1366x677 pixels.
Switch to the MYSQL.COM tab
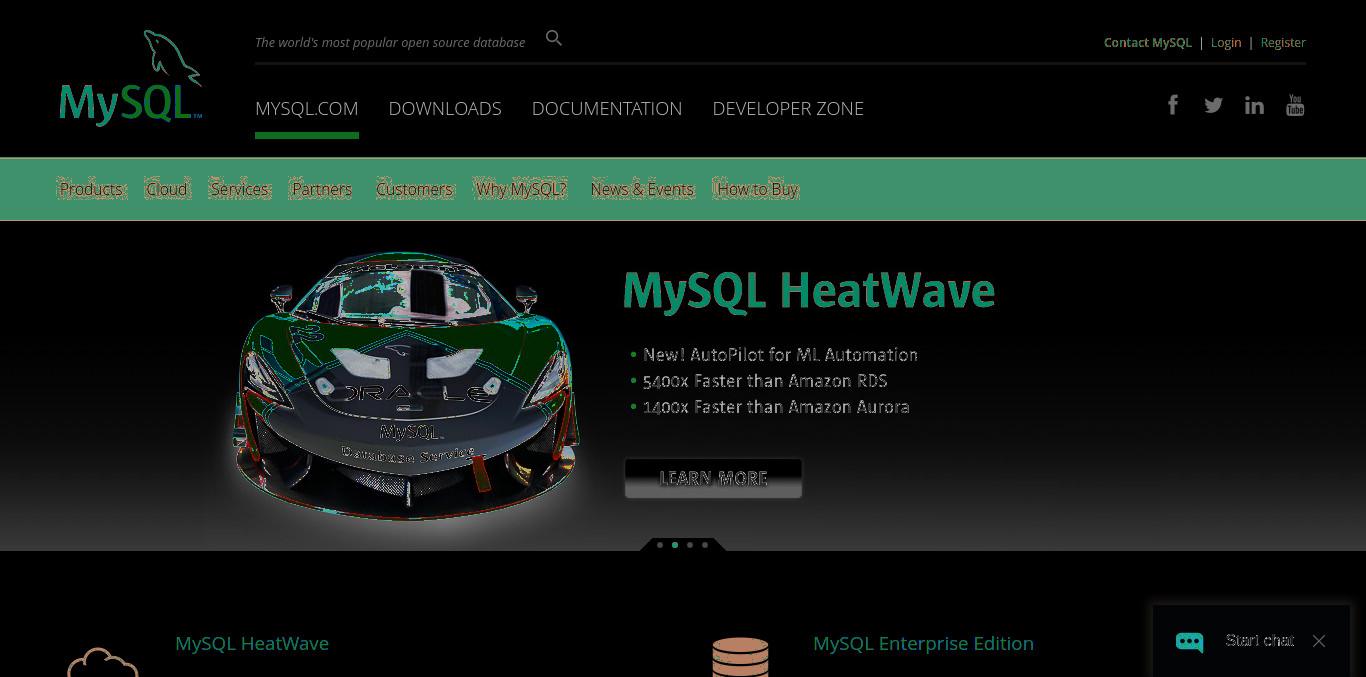(307, 108)
